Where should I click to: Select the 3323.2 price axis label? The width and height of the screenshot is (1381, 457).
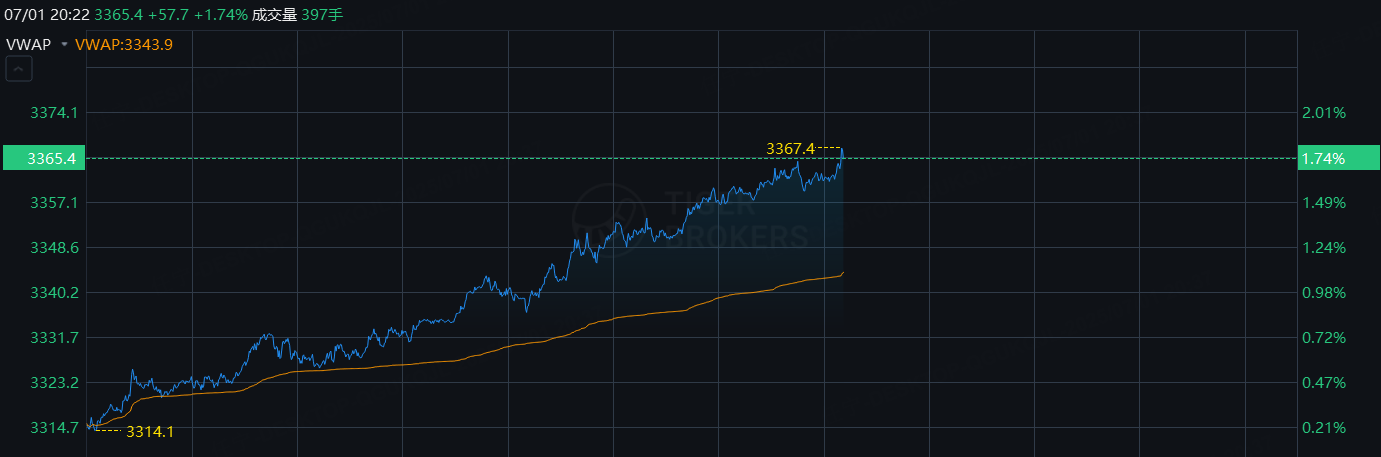(x=53, y=383)
